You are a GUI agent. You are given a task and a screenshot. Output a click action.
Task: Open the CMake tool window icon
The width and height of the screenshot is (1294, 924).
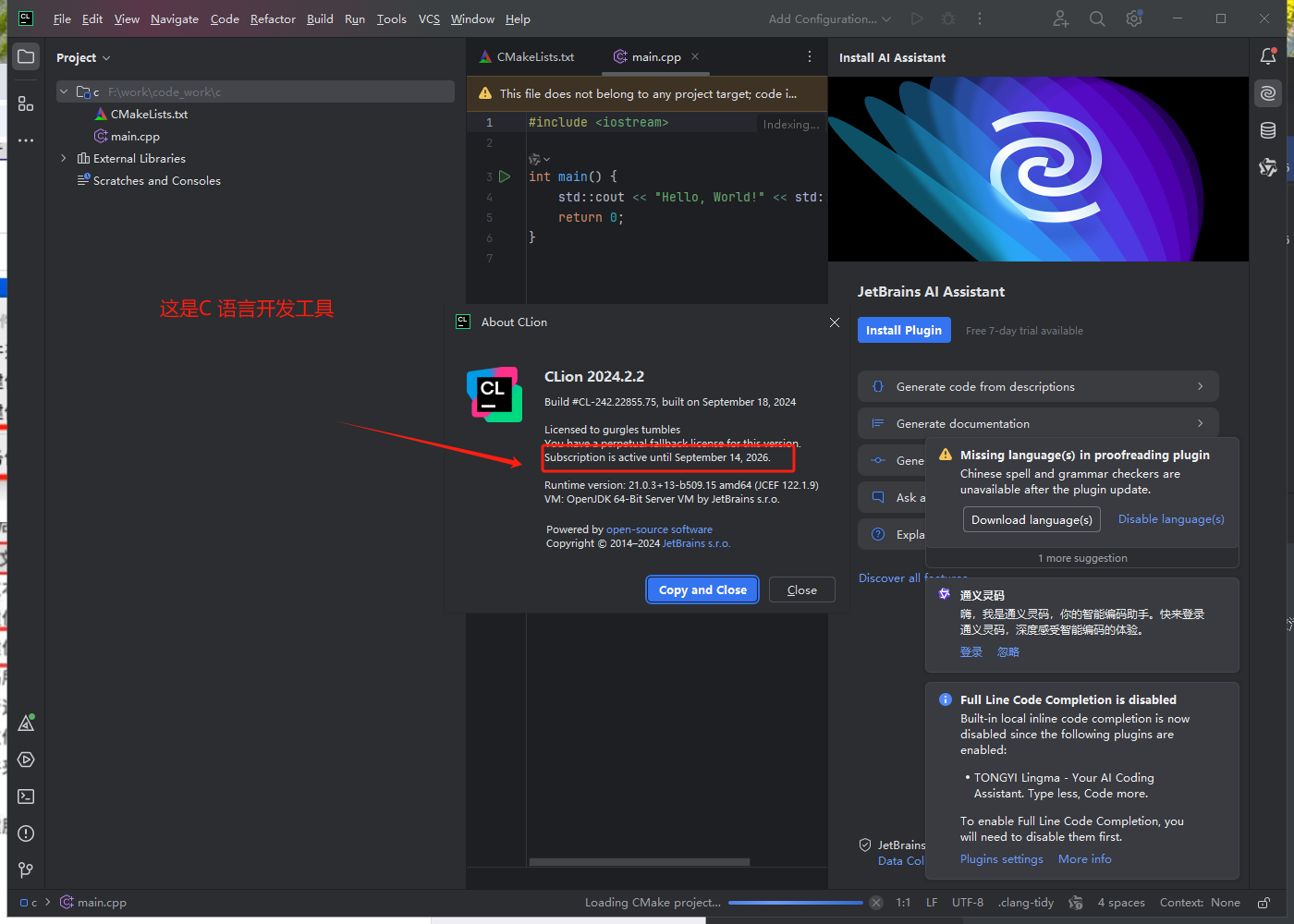pyautogui.click(x=26, y=723)
